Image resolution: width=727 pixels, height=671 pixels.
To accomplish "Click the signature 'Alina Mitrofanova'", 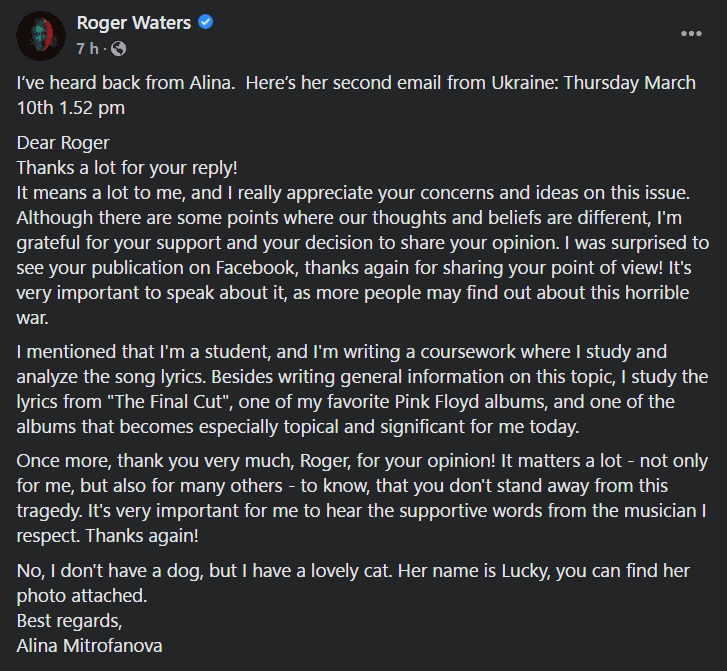I will point(89,646).
